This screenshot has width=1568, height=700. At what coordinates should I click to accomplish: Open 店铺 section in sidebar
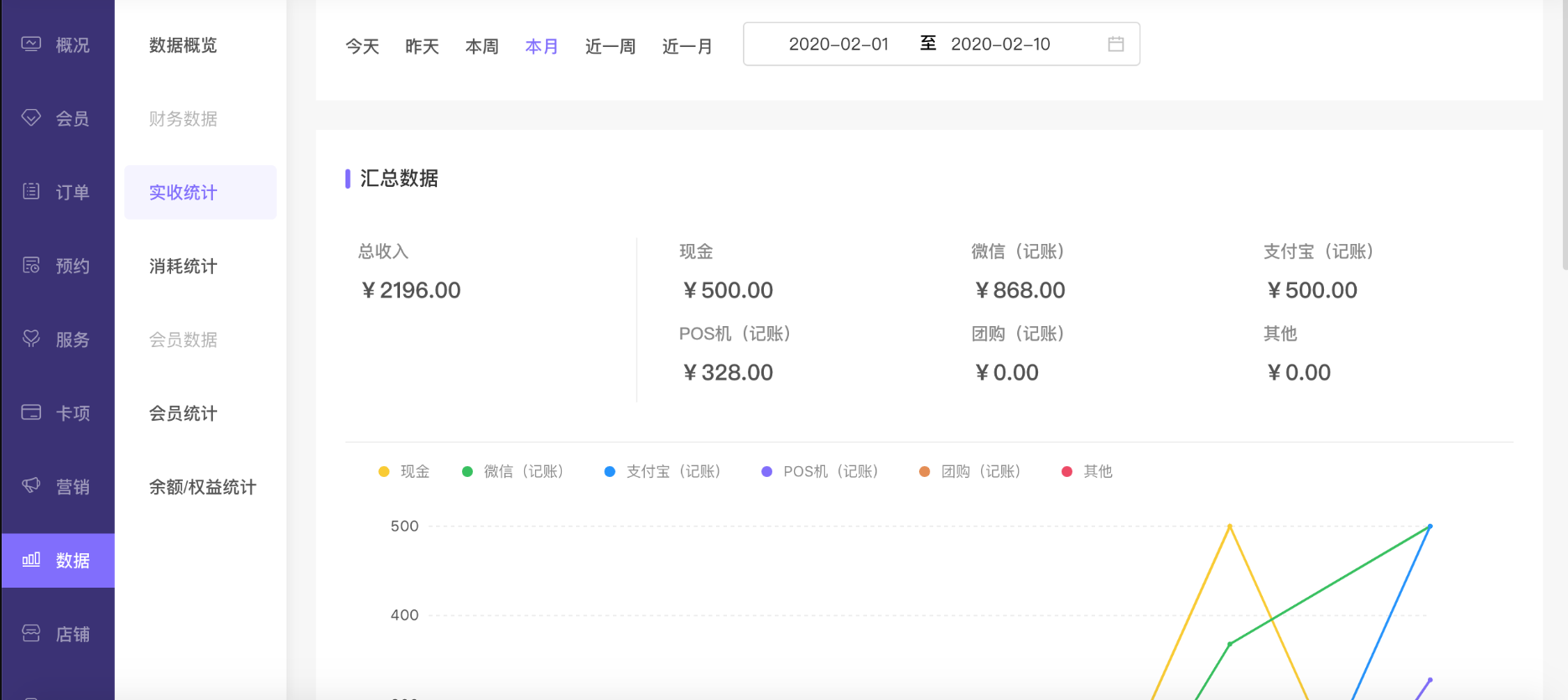58,634
